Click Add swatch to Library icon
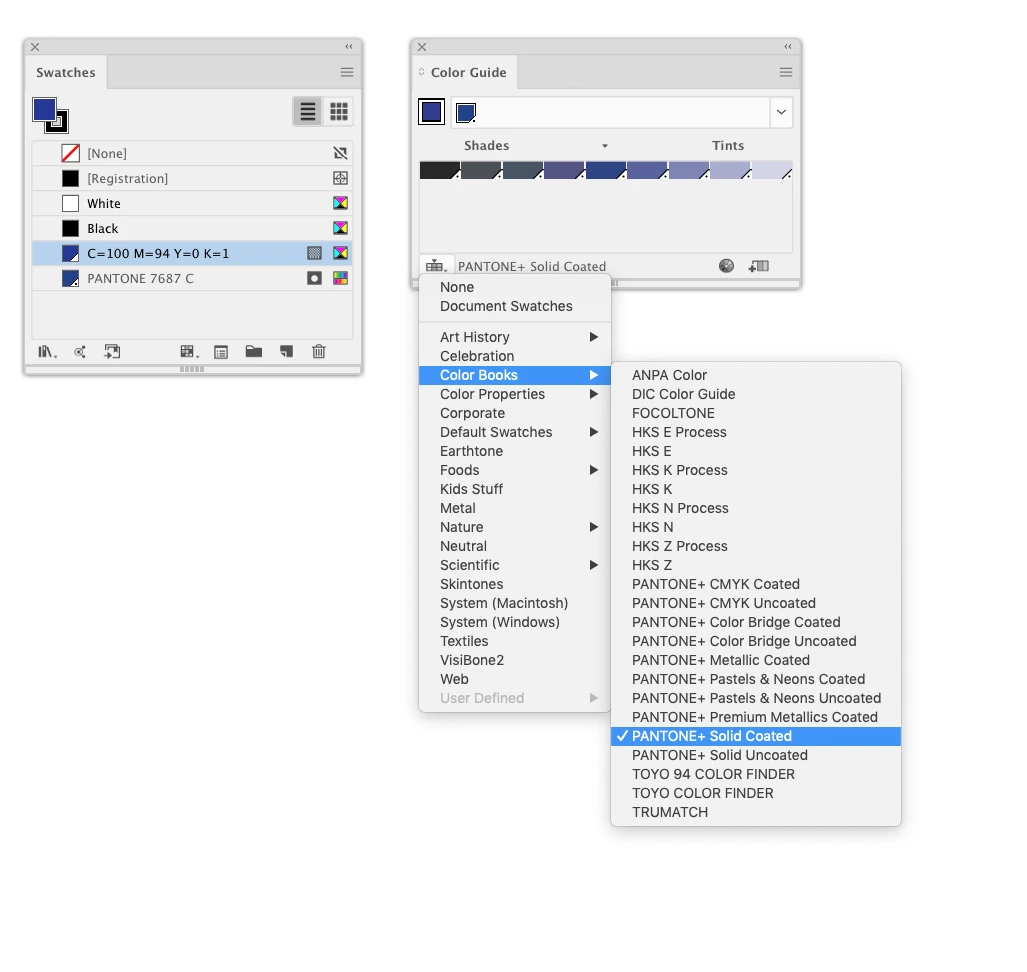The width and height of the screenshot is (1027, 972). (112, 352)
